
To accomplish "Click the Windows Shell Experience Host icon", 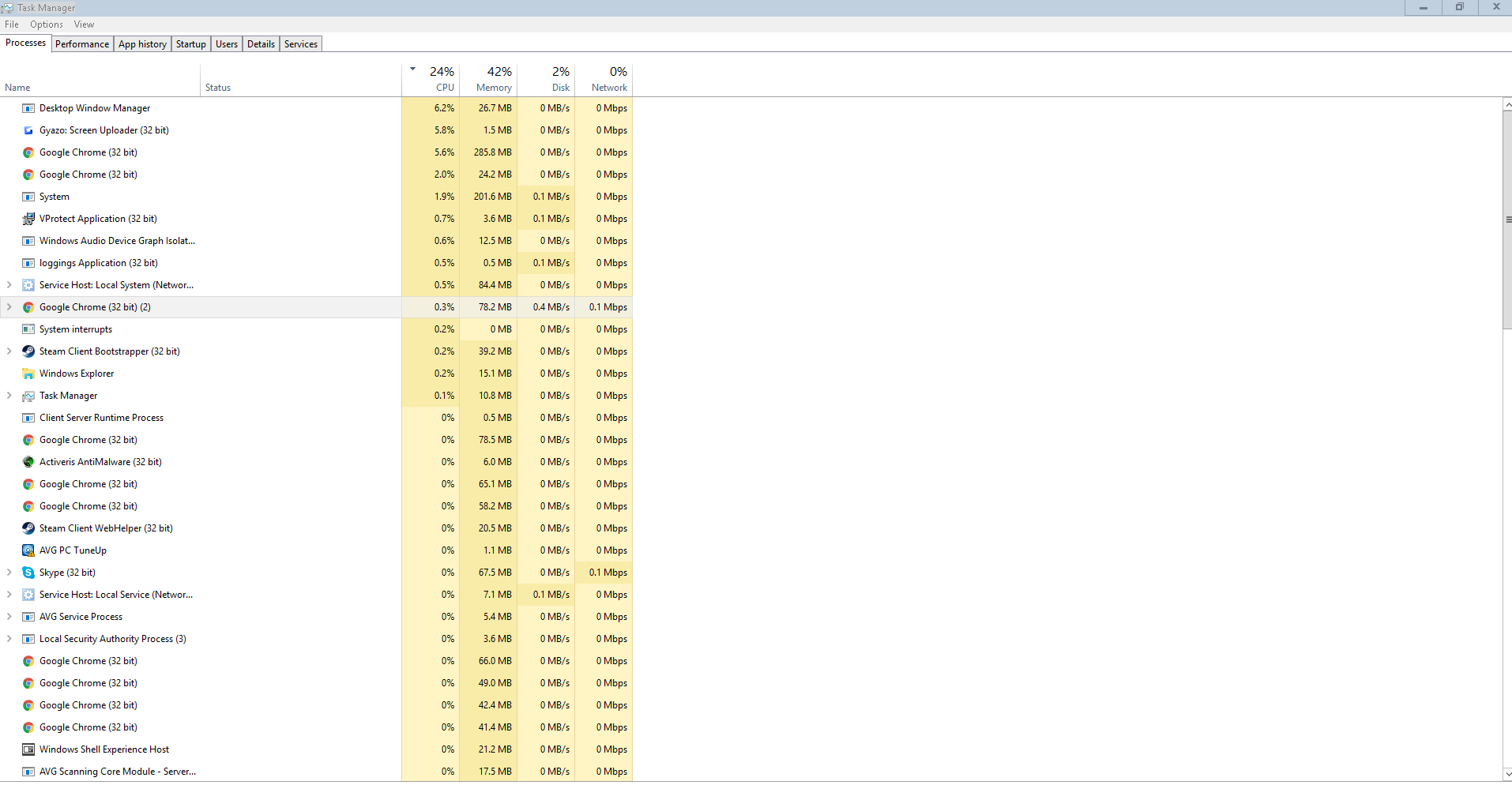I will [28, 749].
